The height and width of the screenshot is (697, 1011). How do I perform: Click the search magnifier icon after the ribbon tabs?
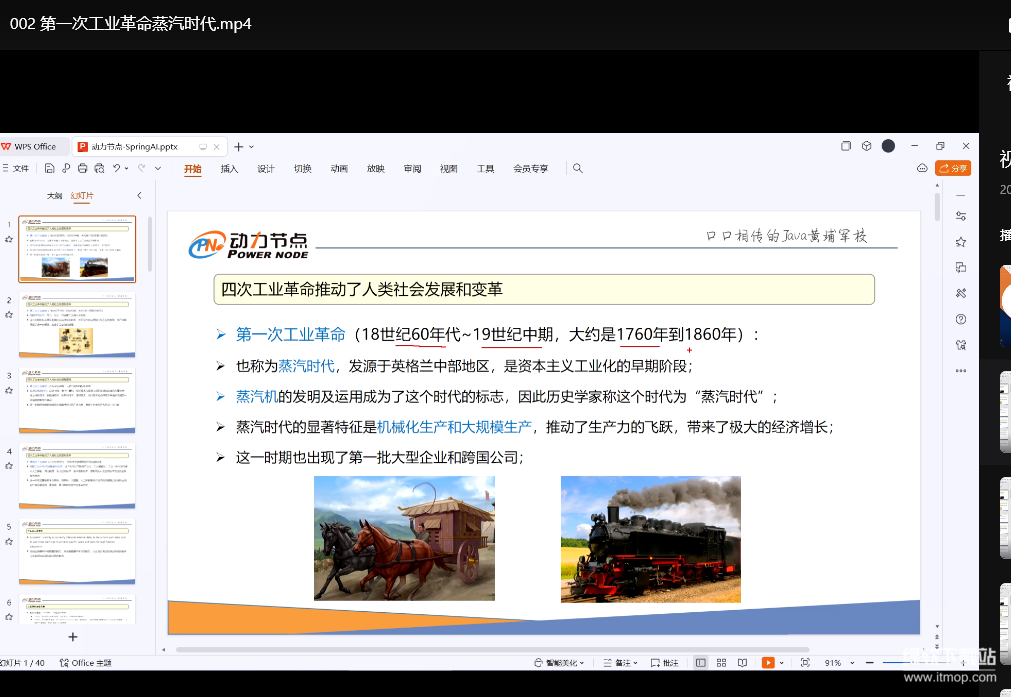[x=578, y=169]
